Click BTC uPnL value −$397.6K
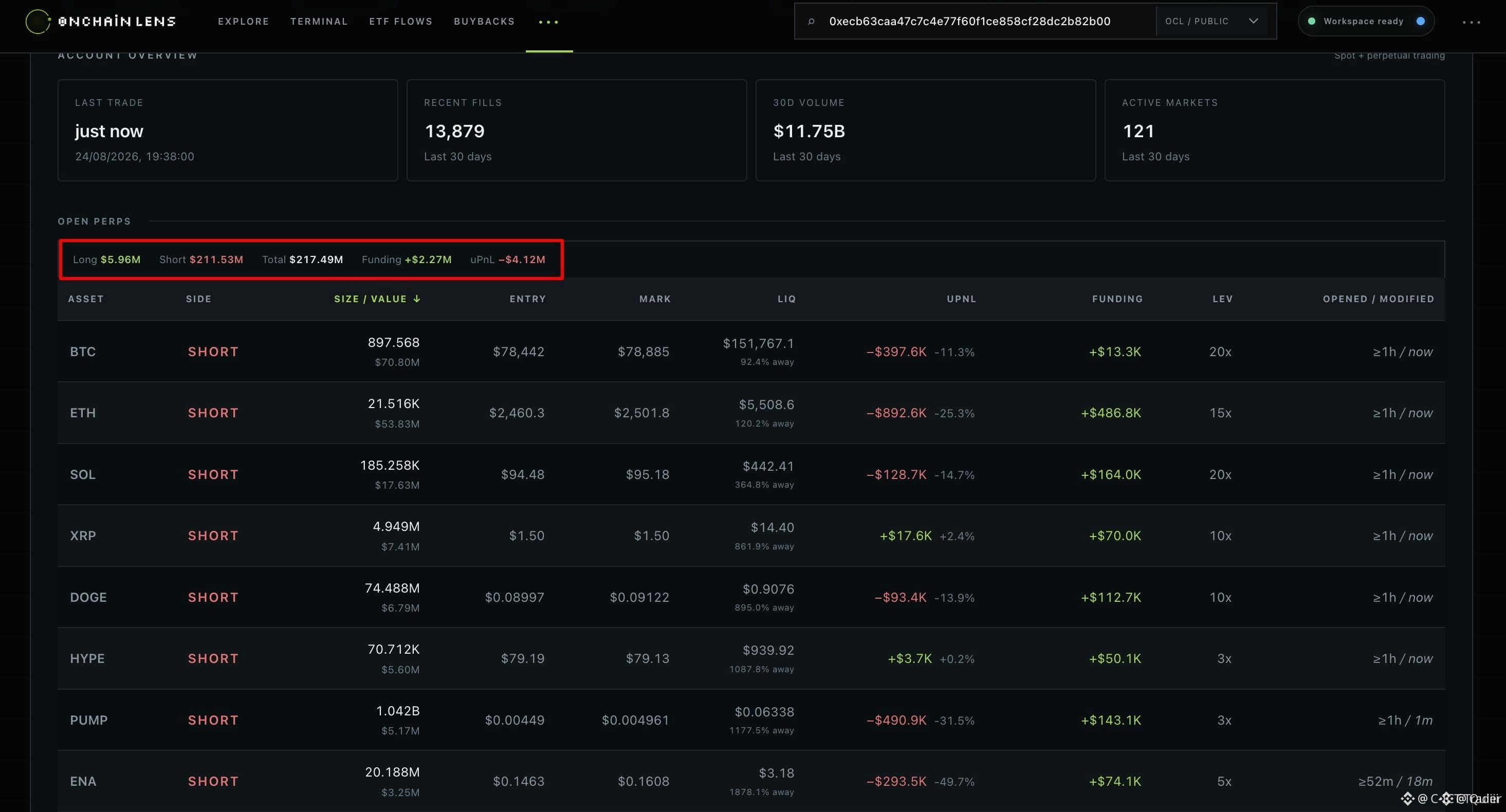Image resolution: width=1506 pixels, height=812 pixels. pos(896,352)
